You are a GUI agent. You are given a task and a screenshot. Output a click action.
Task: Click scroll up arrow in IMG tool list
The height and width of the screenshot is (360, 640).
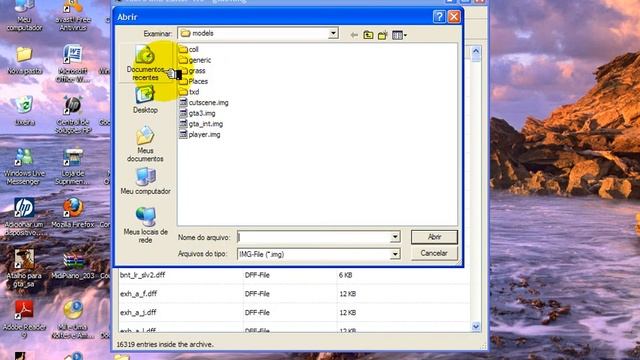pyautogui.click(x=476, y=51)
